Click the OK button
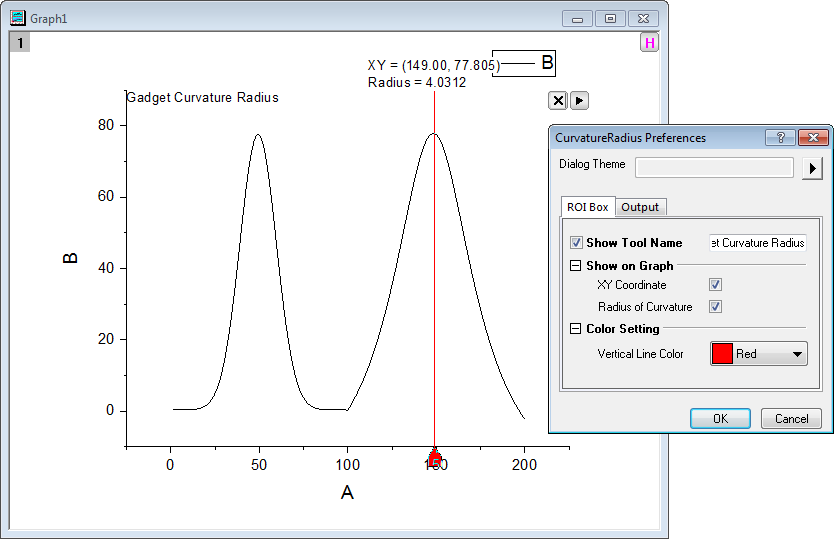 [720, 419]
